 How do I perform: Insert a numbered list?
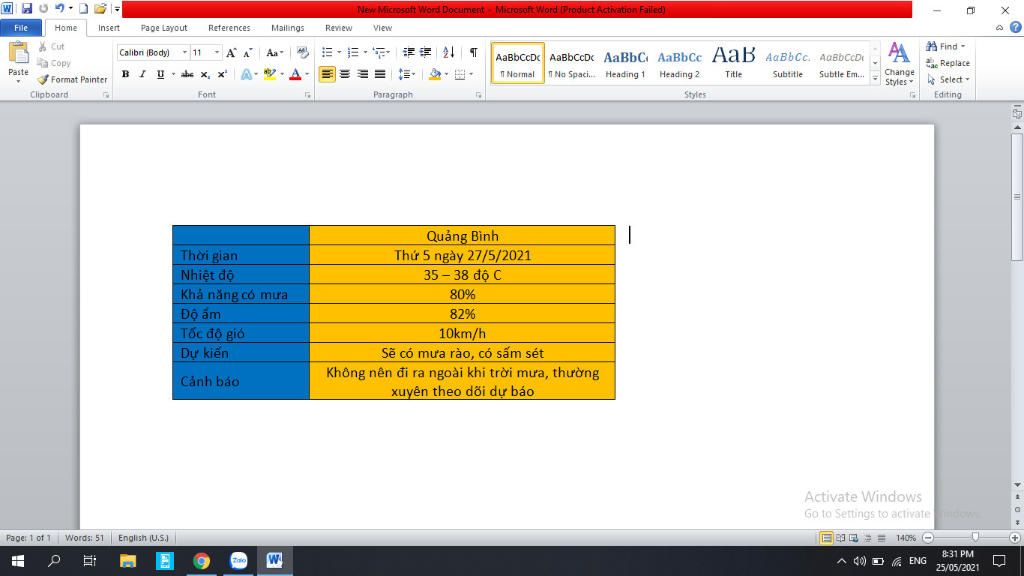[353, 52]
